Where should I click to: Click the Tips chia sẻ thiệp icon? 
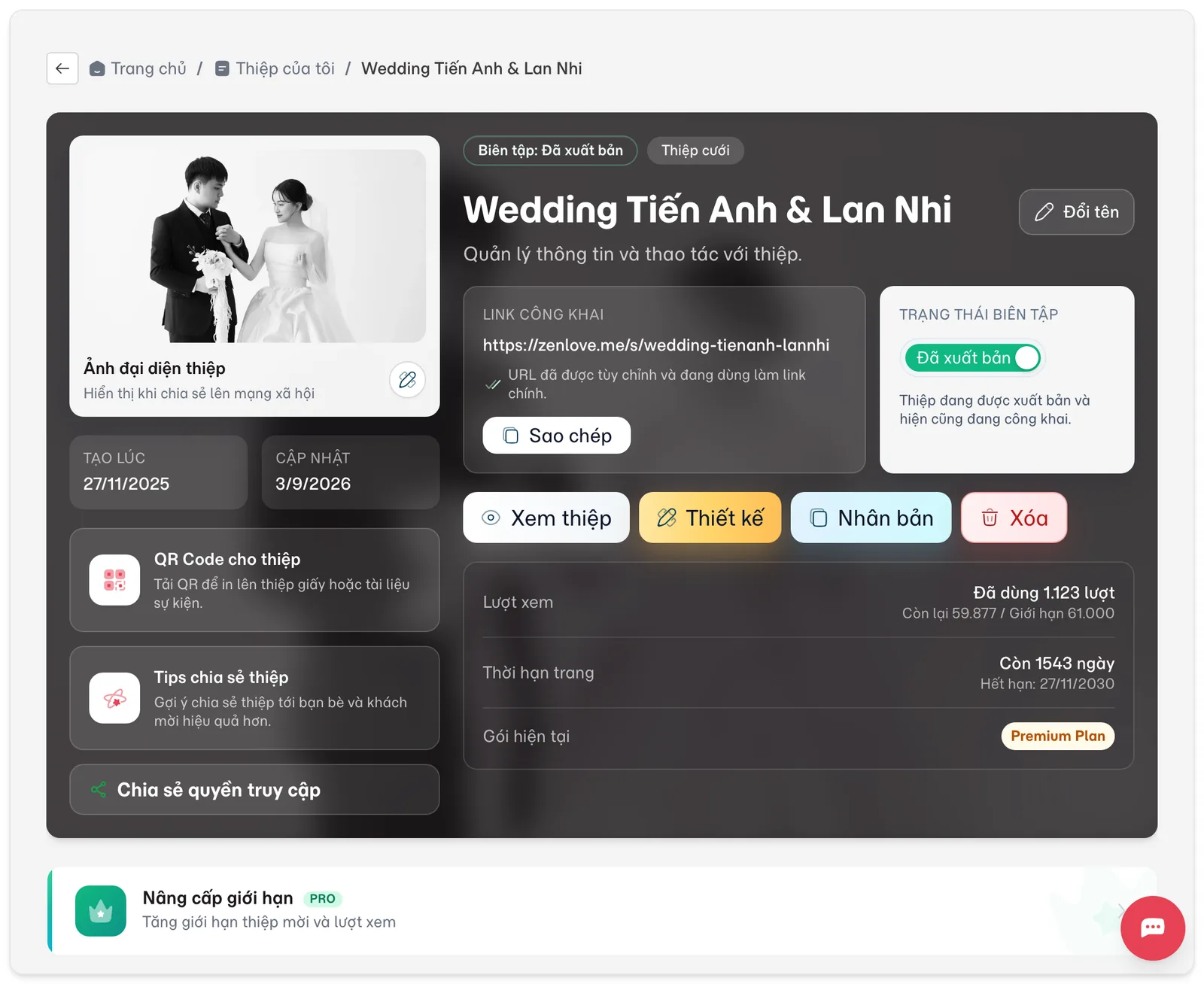point(114,698)
